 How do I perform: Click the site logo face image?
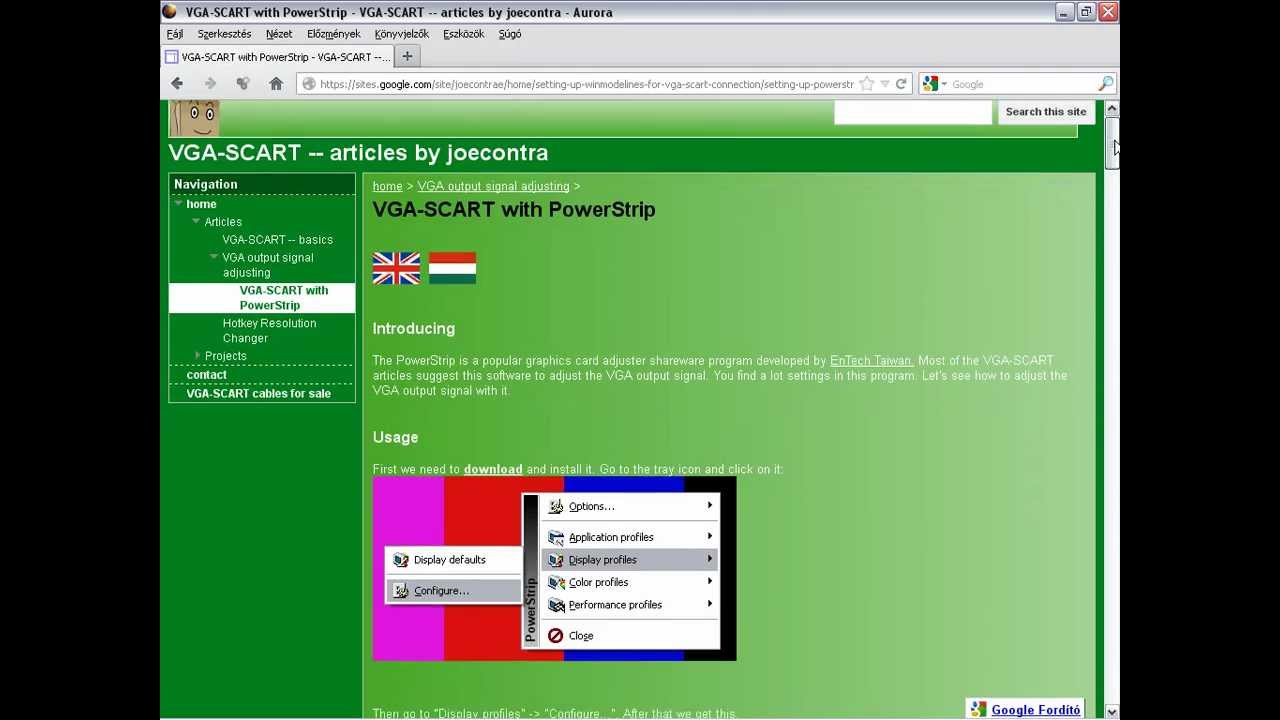tap(194, 118)
